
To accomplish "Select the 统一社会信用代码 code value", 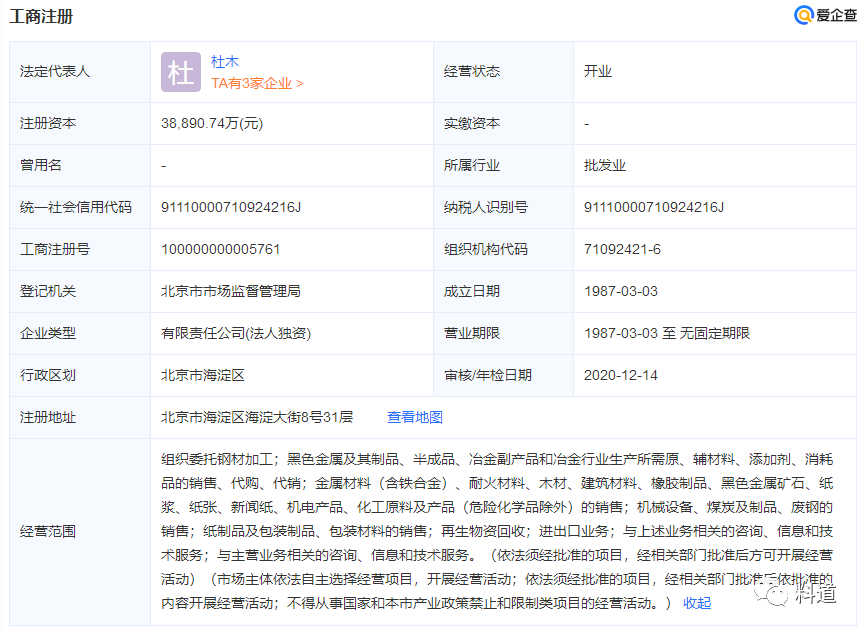I will click(231, 207).
